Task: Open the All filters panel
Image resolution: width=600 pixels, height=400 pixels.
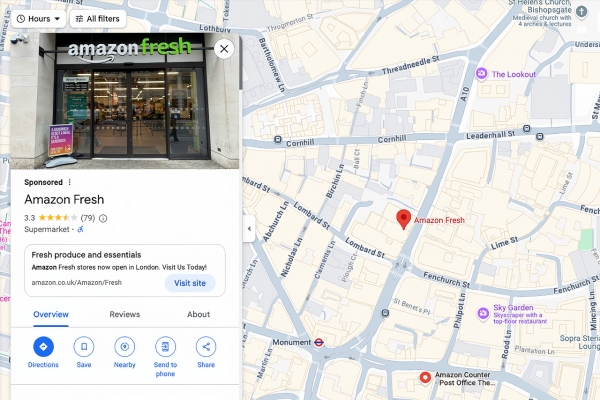Action: [x=98, y=19]
